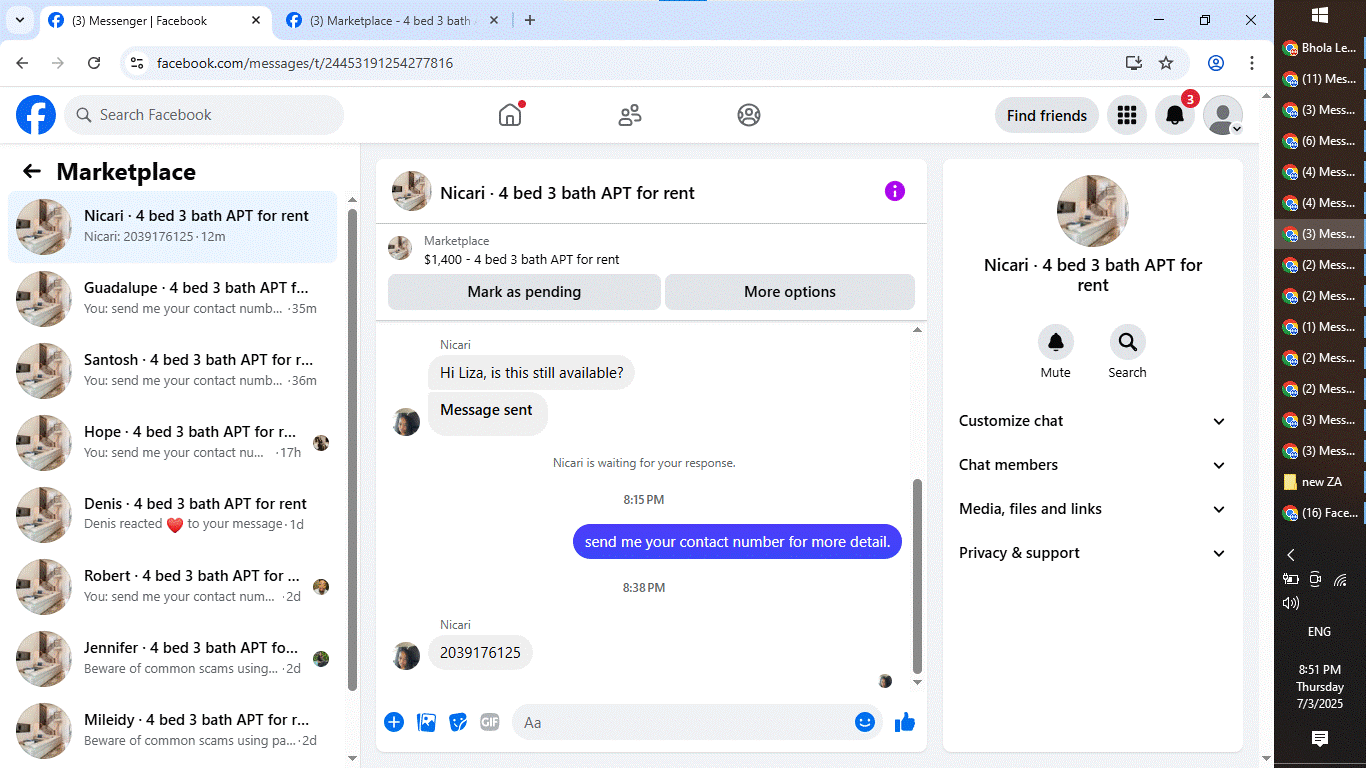Image resolution: width=1366 pixels, height=768 pixels.
Task: Click the Chrome address bar URL
Action: tap(305, 63)
